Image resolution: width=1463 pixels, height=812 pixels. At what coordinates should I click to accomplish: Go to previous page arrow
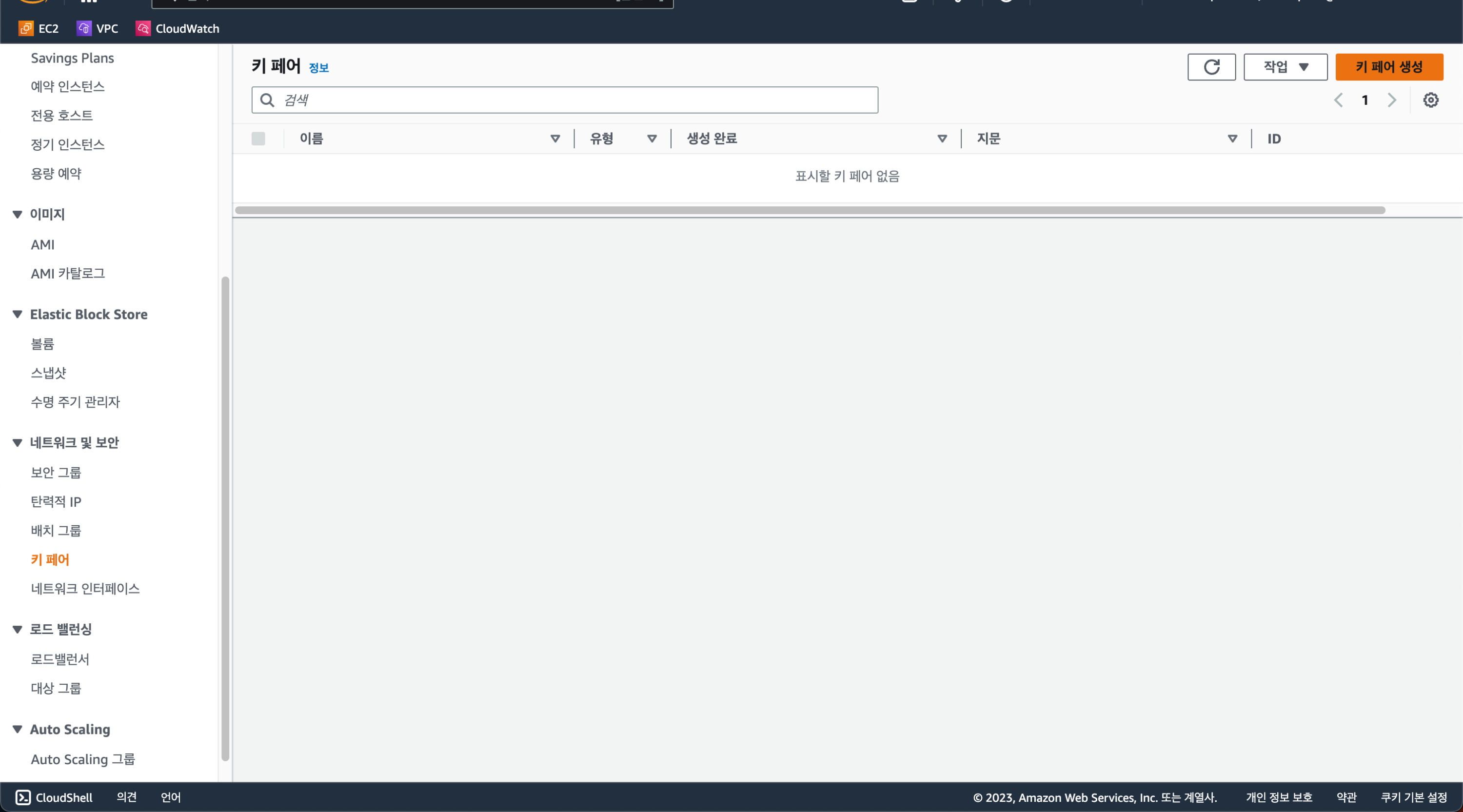[1338, 100]
